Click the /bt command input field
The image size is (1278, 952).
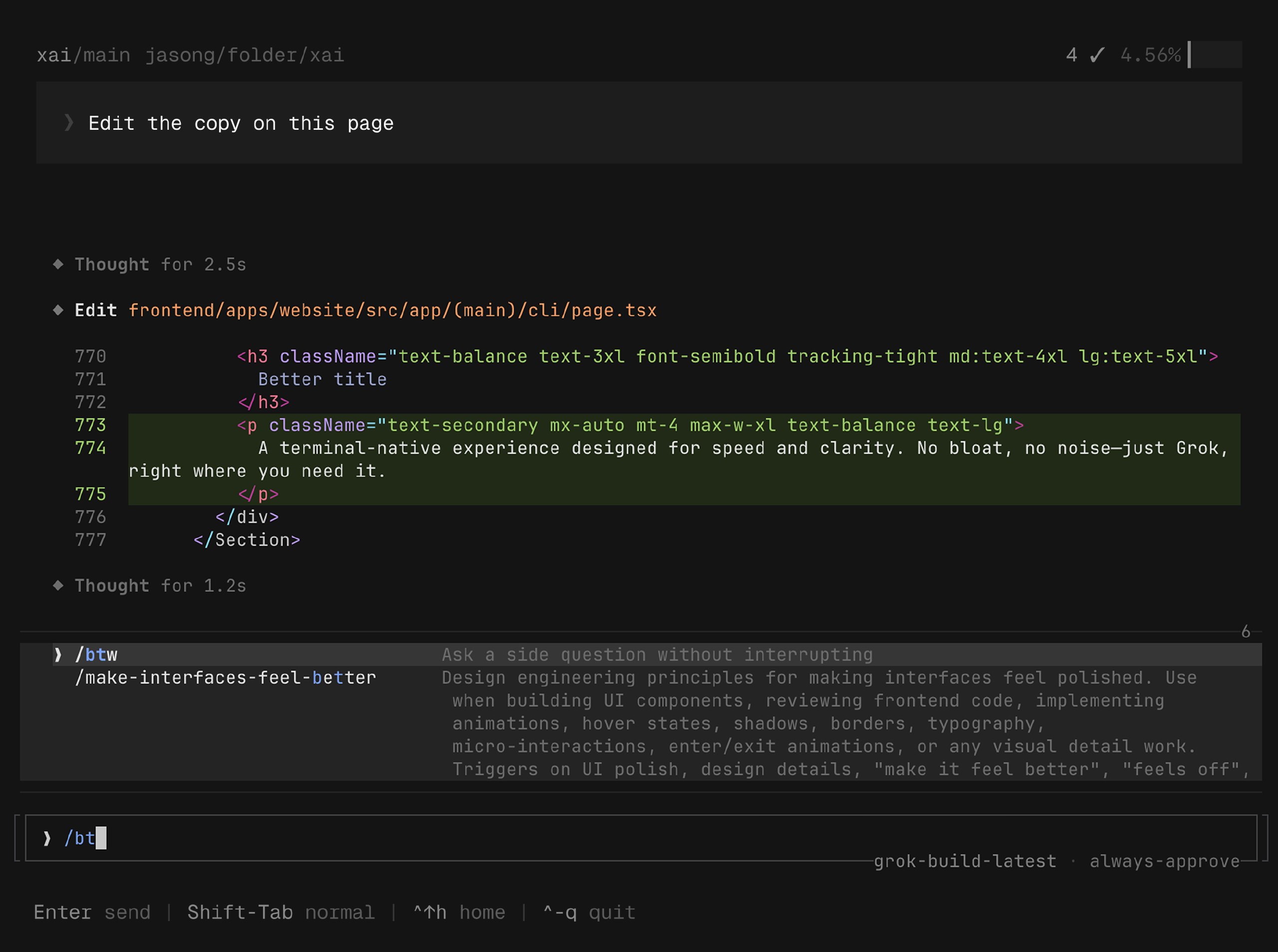[x=640, y=838]
